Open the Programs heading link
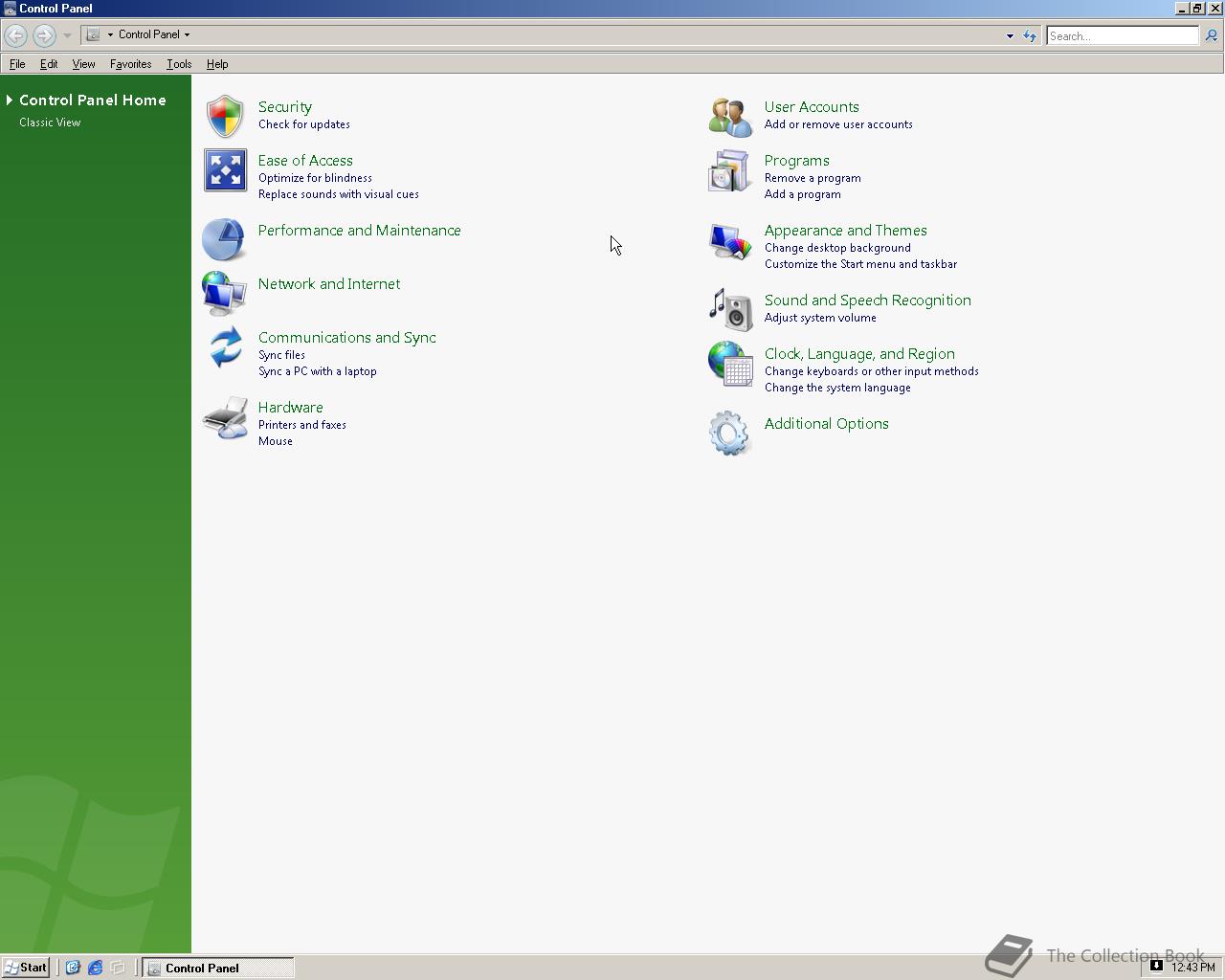 [797, 161]
